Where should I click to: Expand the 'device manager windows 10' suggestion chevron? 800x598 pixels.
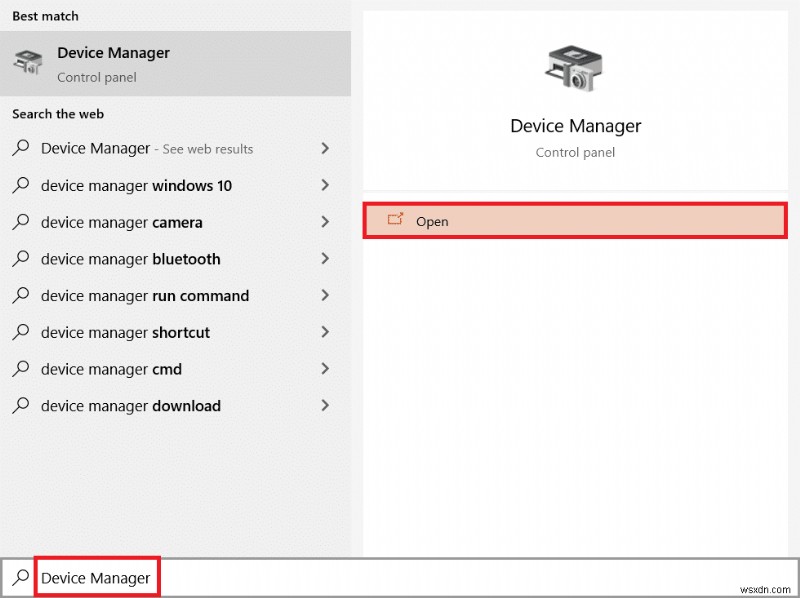[325, 185]
